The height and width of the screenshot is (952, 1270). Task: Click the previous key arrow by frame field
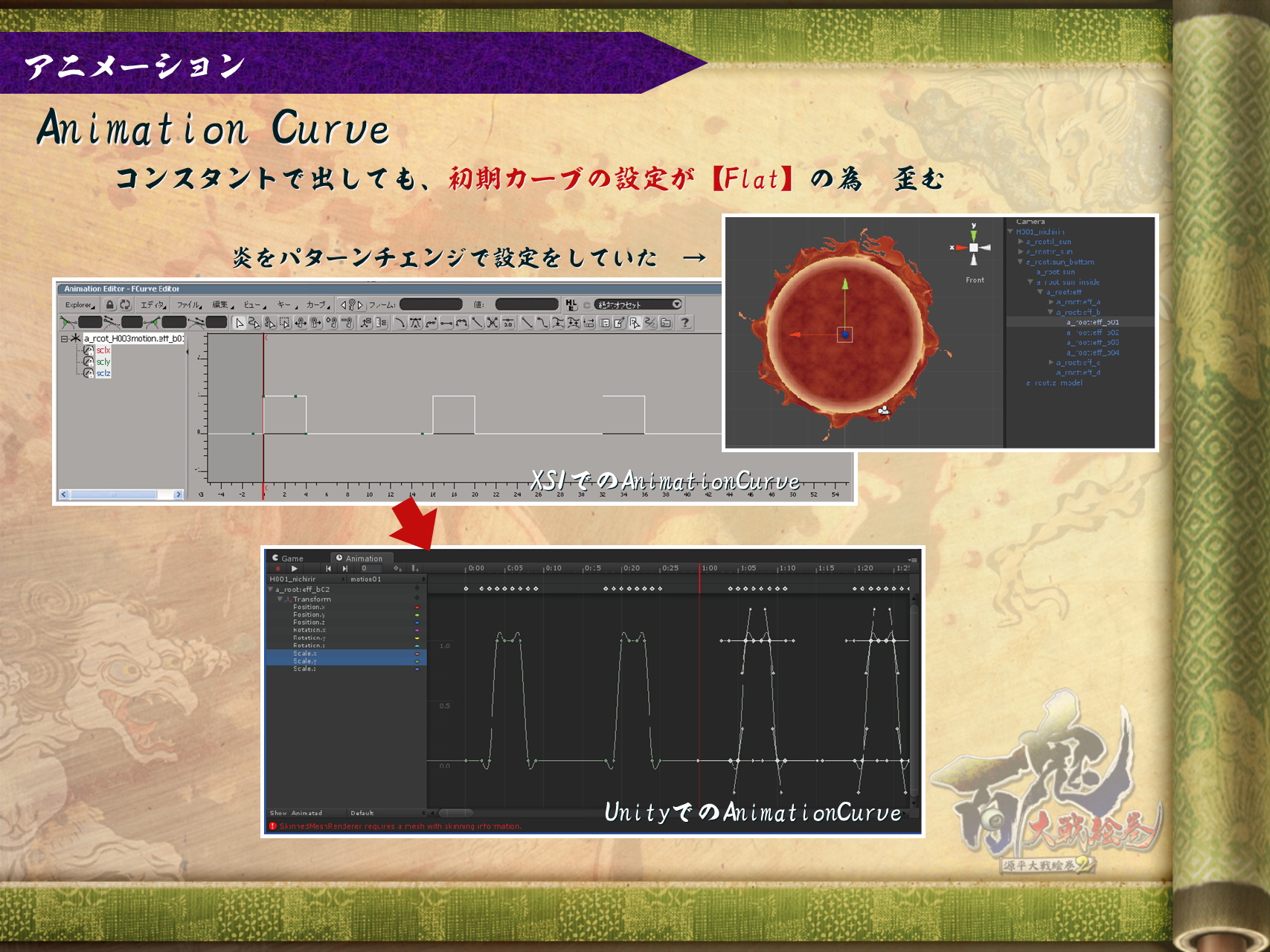(x=343, y=305)
